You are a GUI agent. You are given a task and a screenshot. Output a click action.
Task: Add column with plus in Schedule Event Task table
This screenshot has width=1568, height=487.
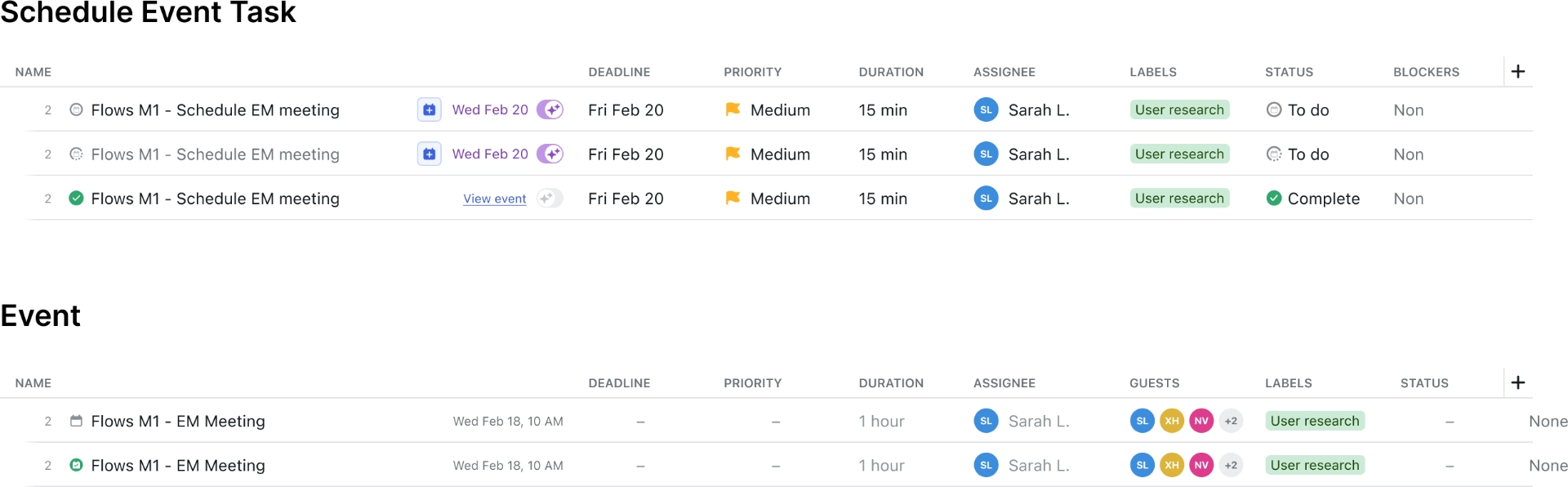[1518, 71]
